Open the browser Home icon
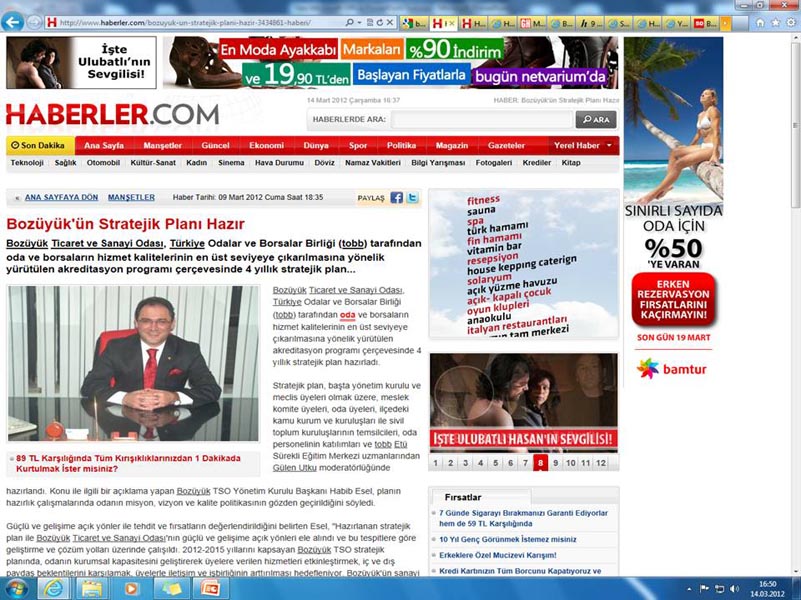801x600 pixels. [761, 22]
